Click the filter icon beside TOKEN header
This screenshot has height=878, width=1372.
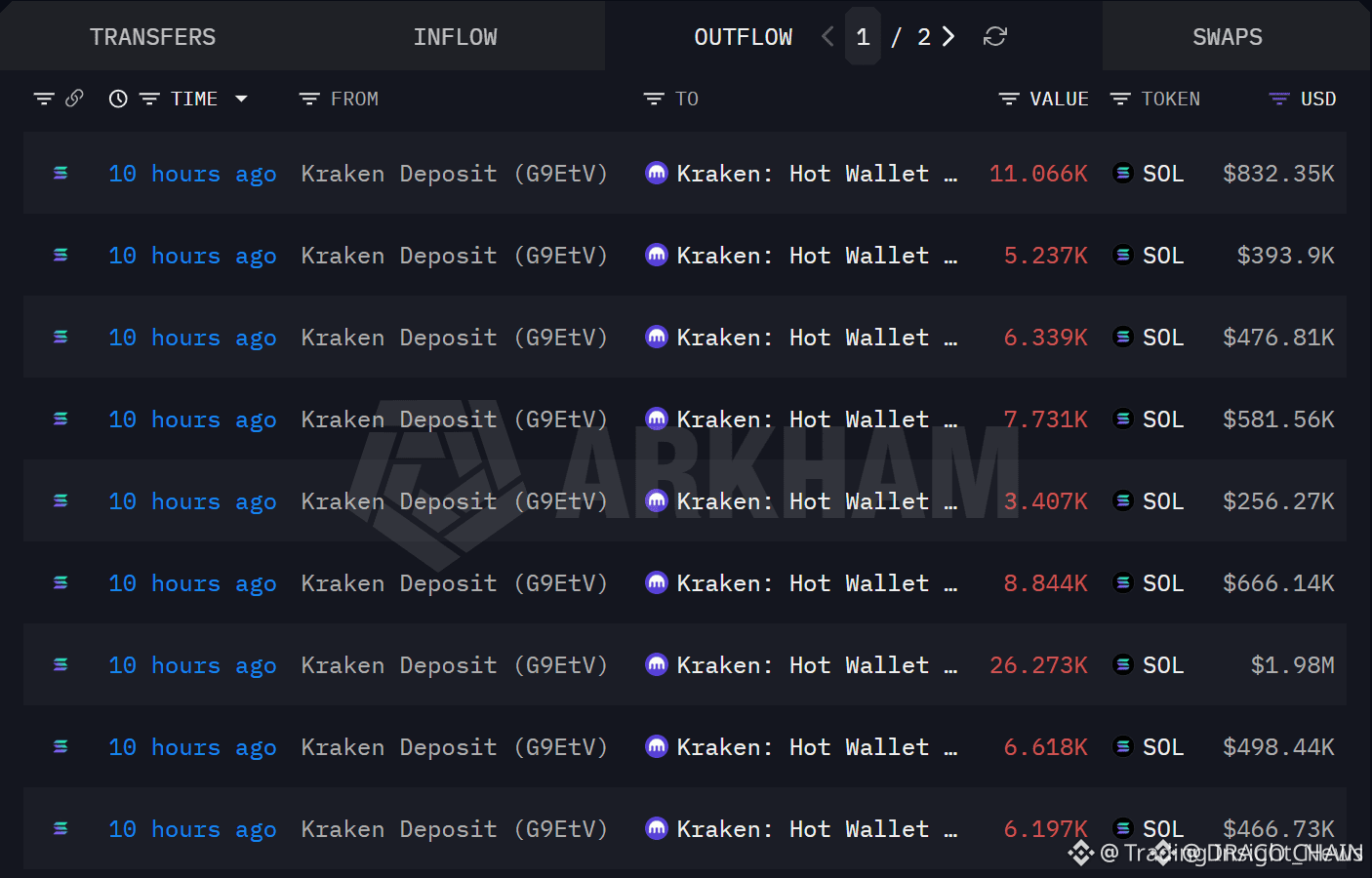tap(1120, 99)
